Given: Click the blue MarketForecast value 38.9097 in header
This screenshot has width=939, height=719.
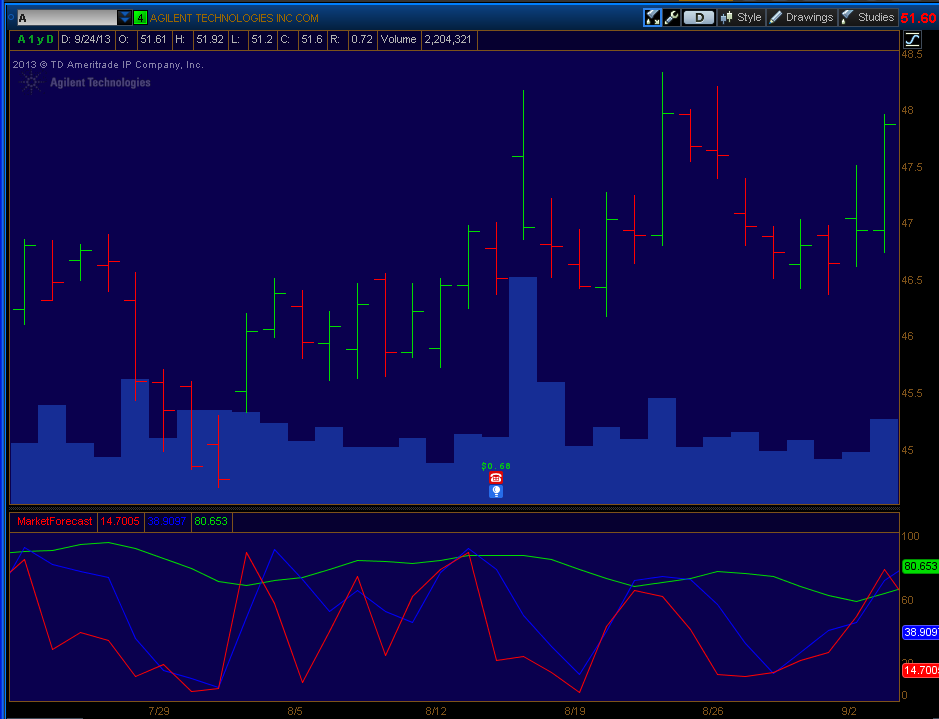Looking at the screenshot, I should coord(166,521).
